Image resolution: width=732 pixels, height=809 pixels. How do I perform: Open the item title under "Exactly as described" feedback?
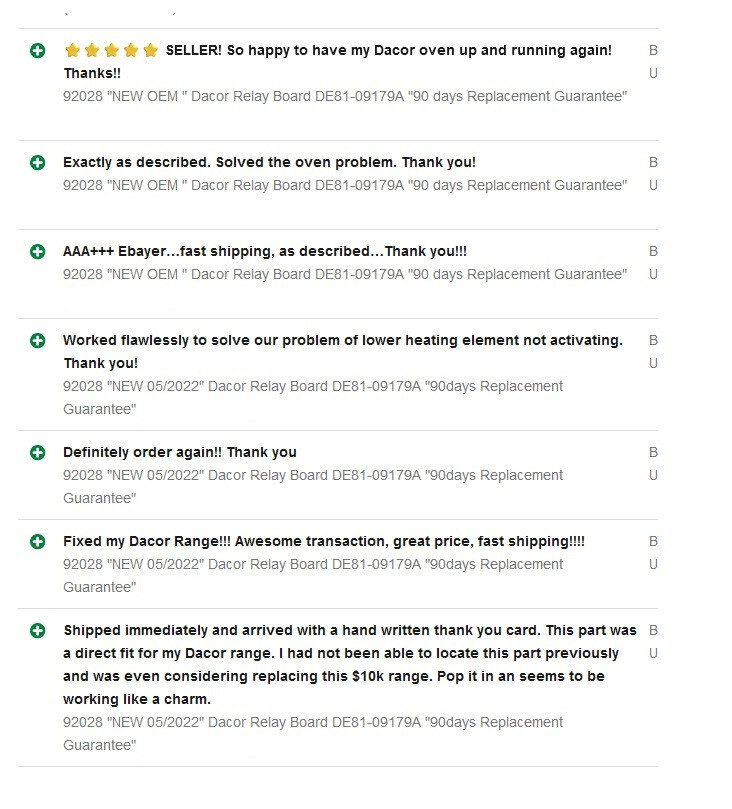345,185
